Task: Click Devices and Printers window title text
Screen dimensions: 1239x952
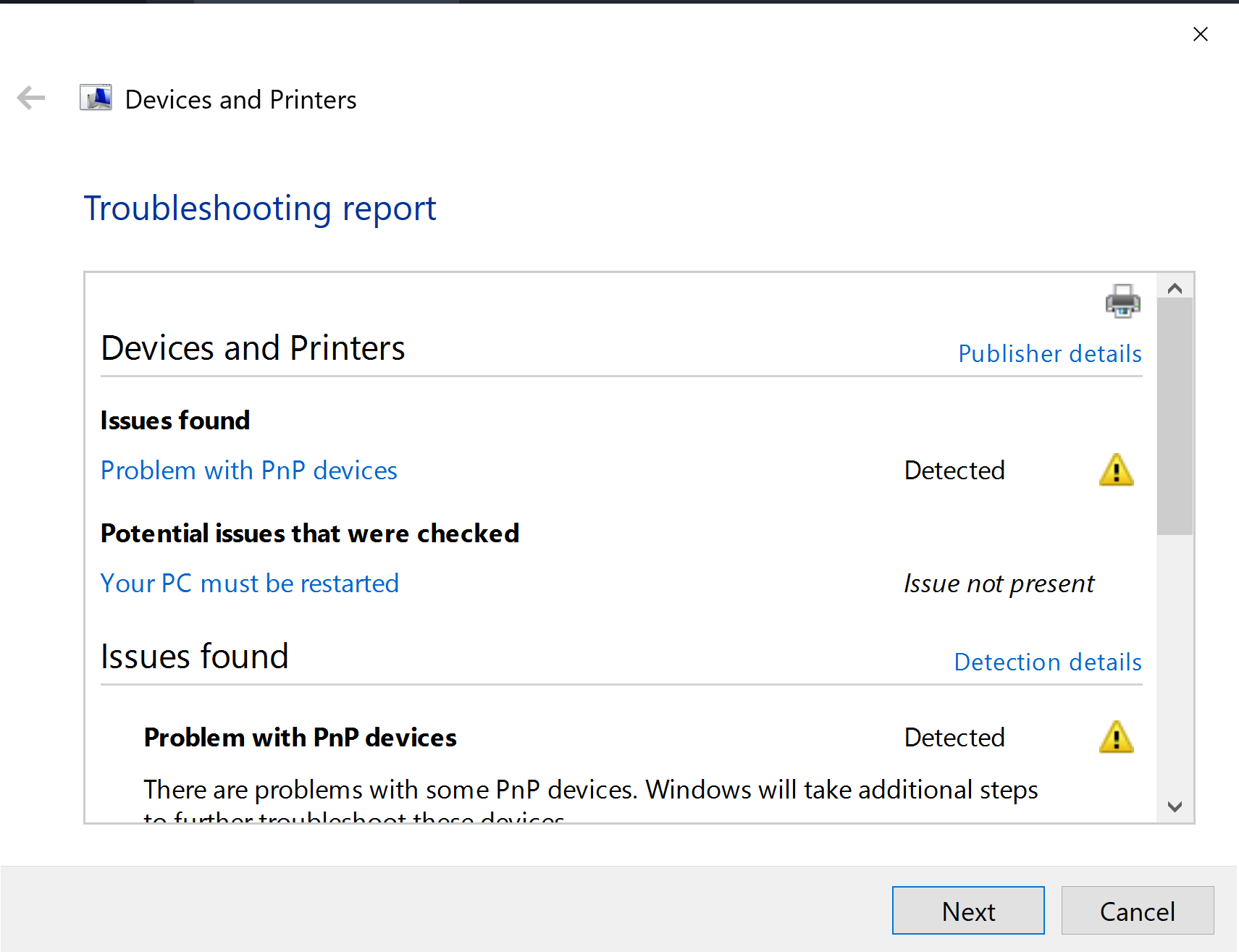Action: [240, 99]
